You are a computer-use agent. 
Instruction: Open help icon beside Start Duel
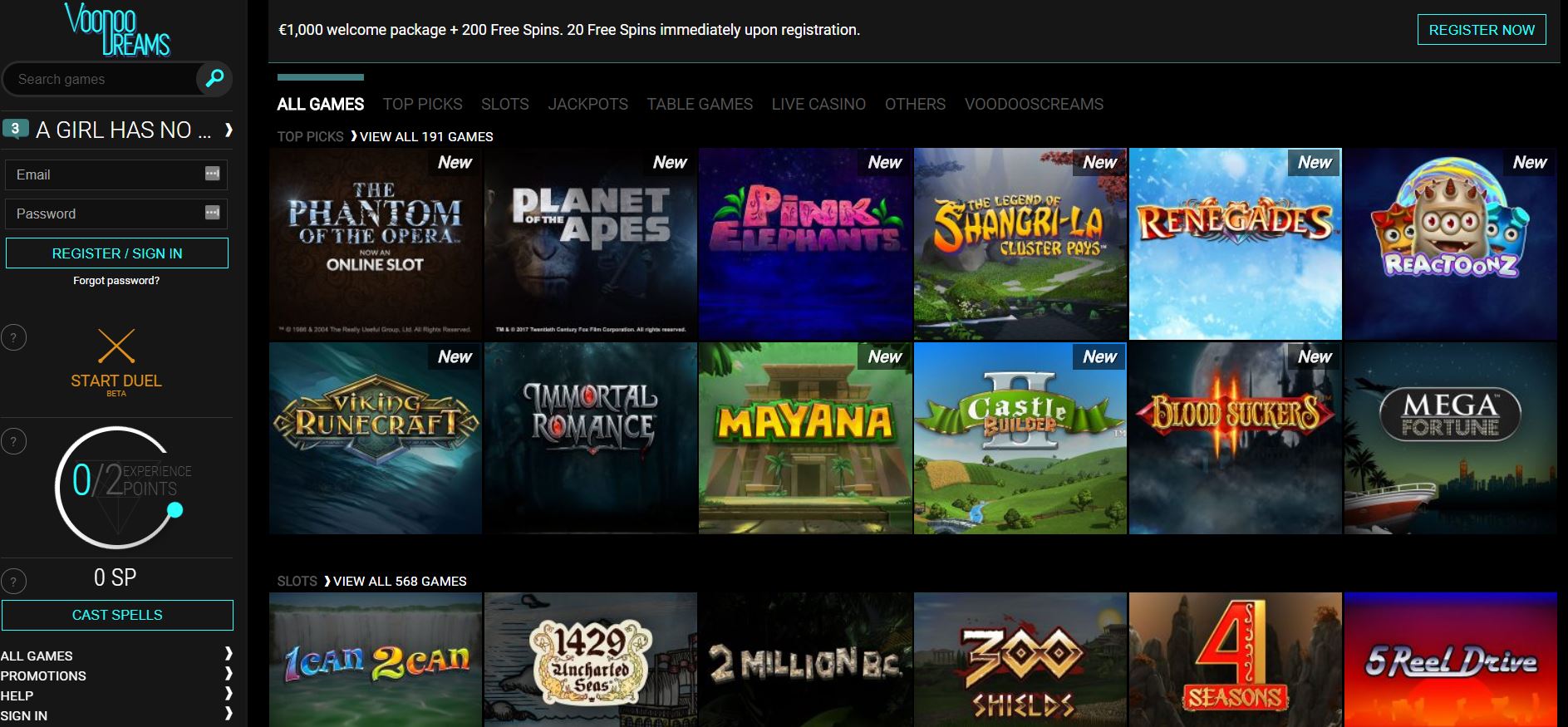(x=13, y=337)
